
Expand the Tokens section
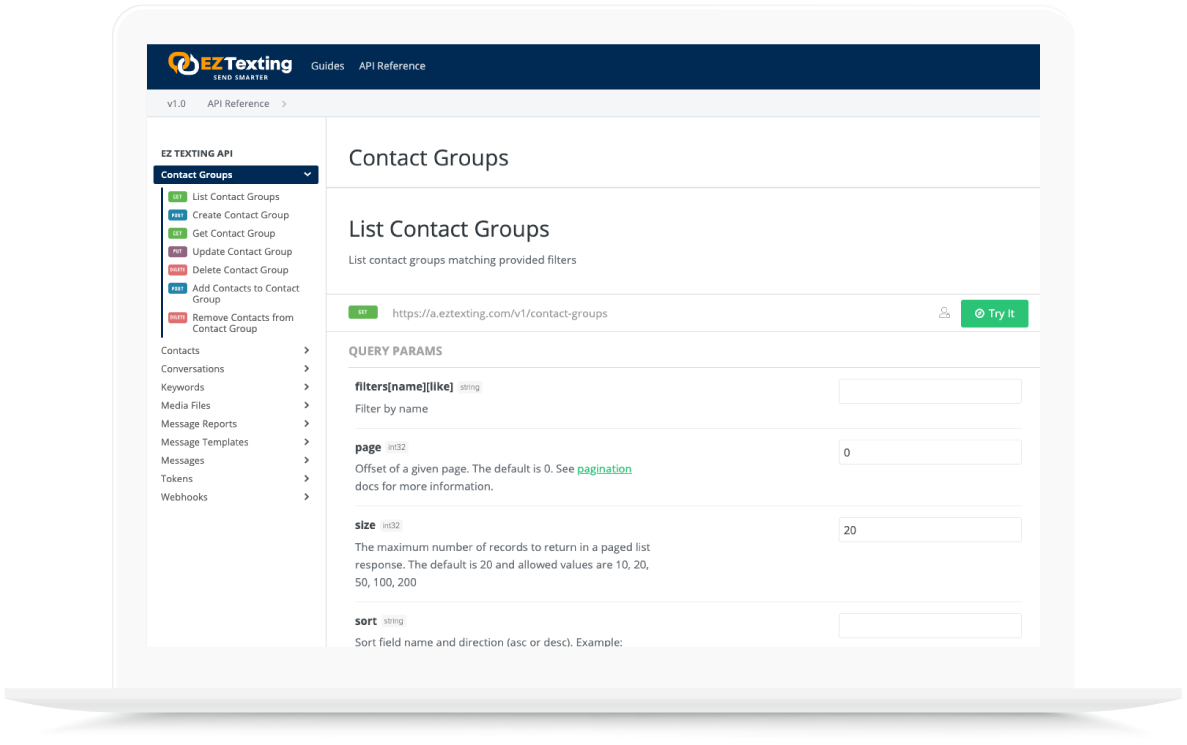click(x=307, y=478)
